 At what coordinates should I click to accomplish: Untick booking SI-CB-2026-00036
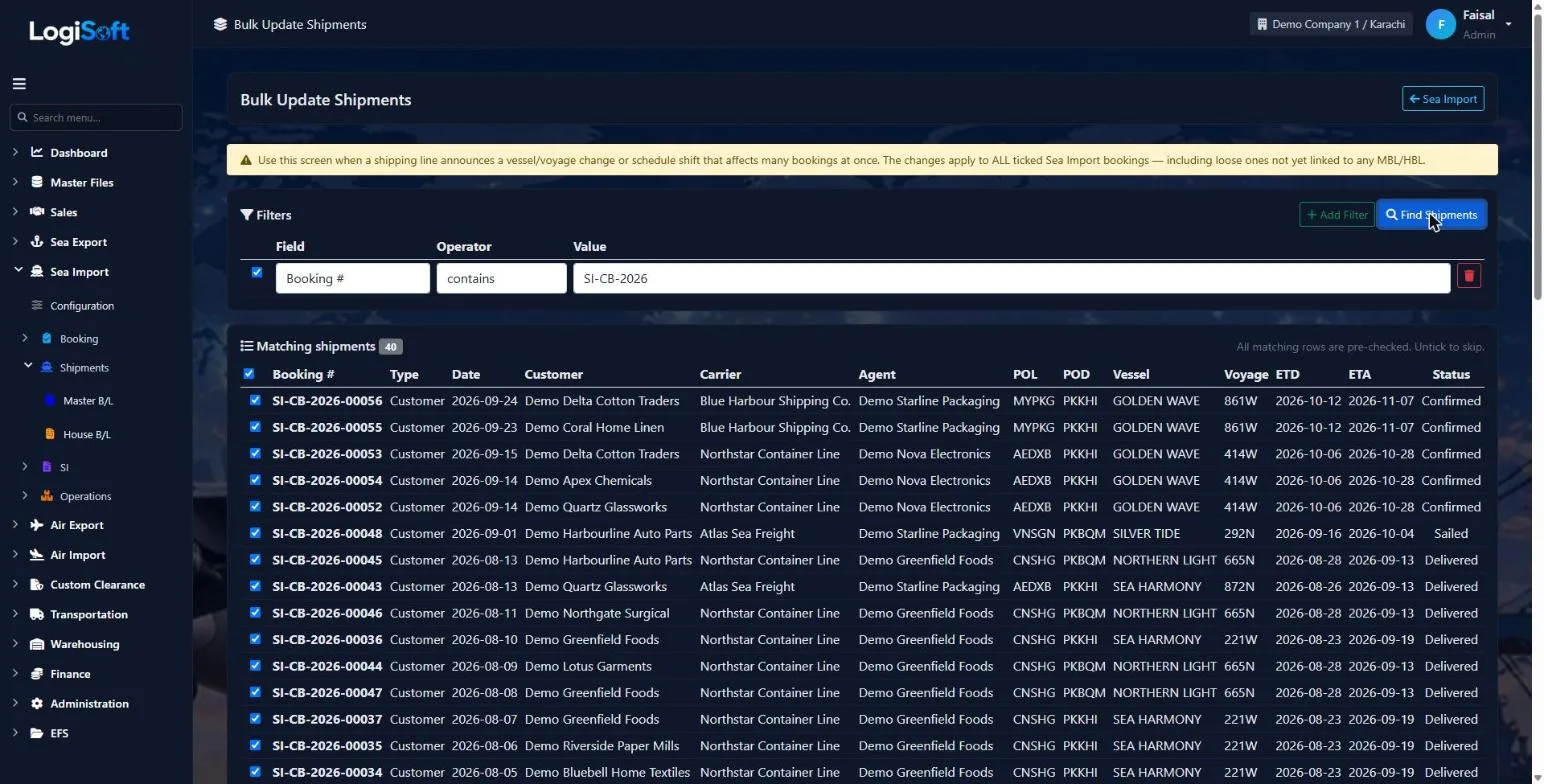click(x=255, y=639)
